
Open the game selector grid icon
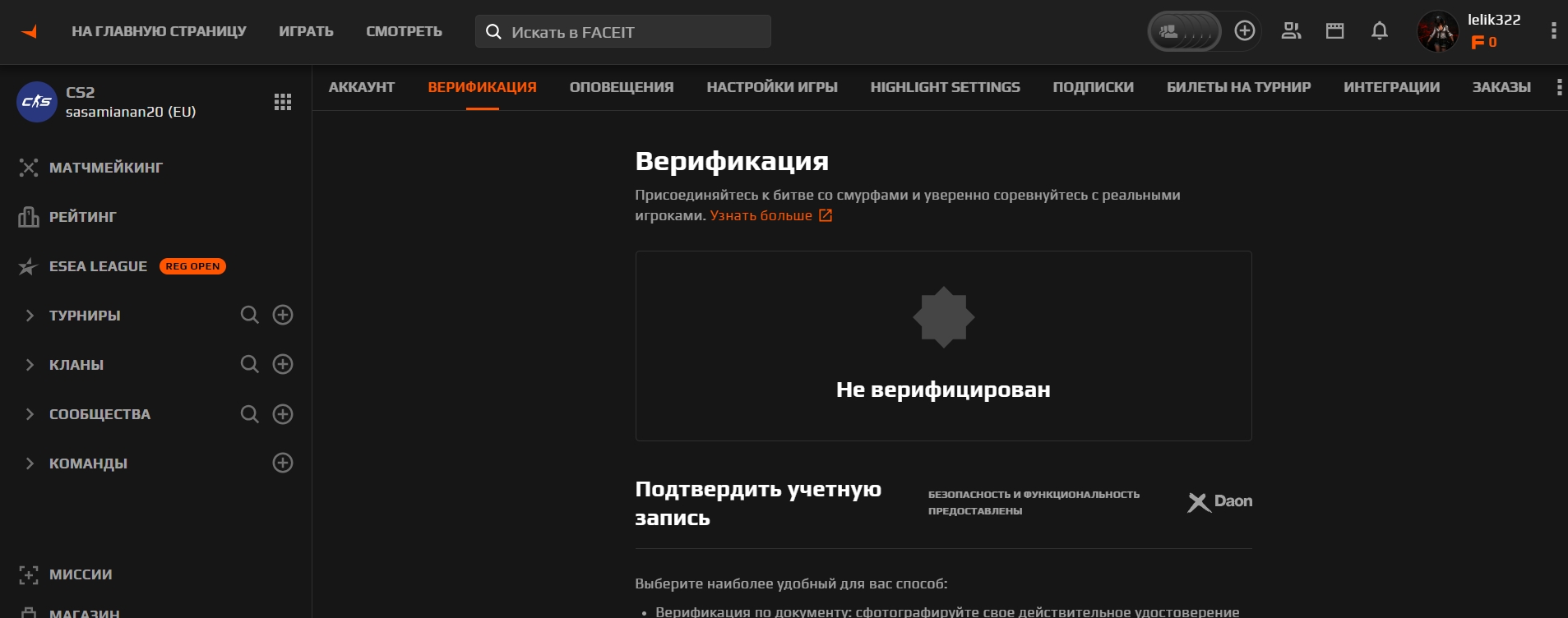point(283,102)
